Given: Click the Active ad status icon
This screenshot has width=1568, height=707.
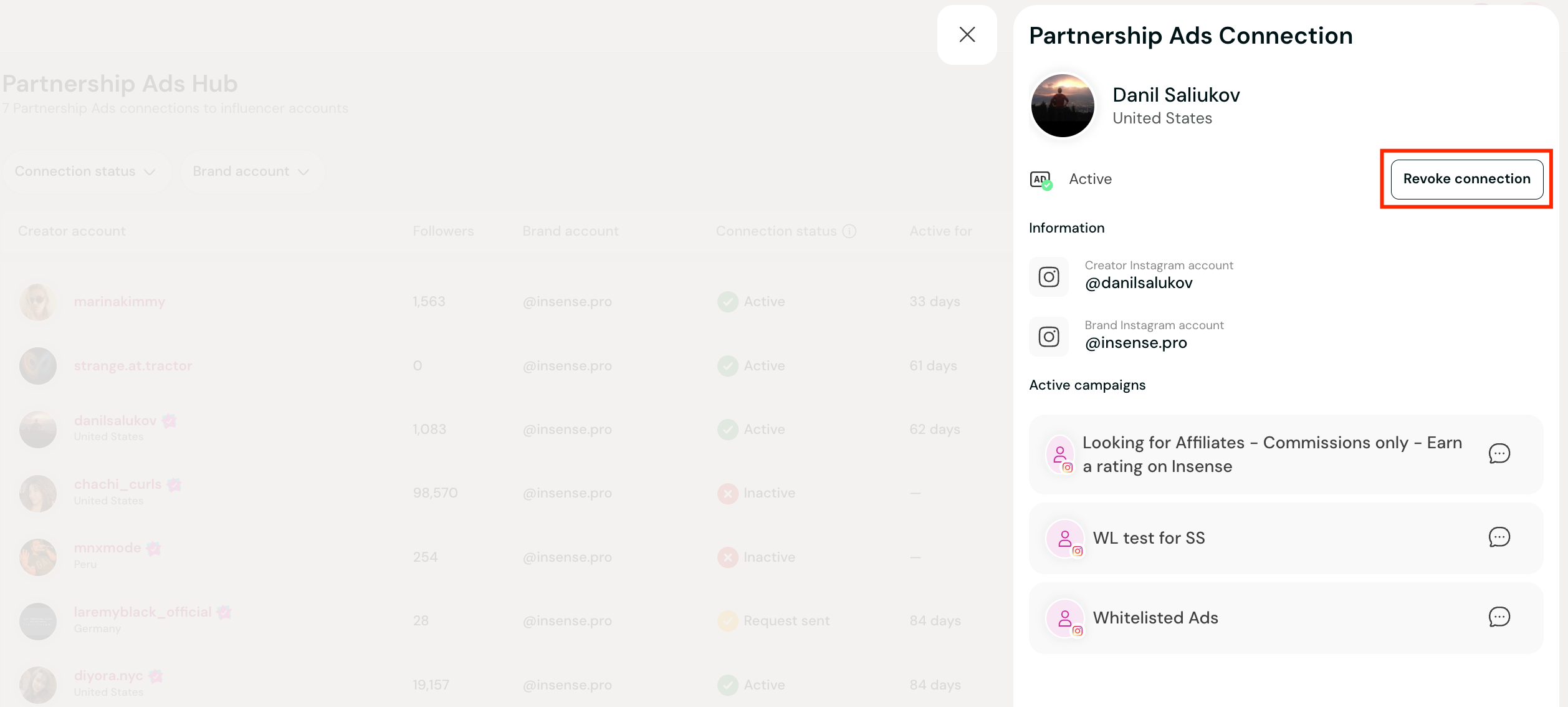Looking at the screenshot, I should click(1041, 180).
